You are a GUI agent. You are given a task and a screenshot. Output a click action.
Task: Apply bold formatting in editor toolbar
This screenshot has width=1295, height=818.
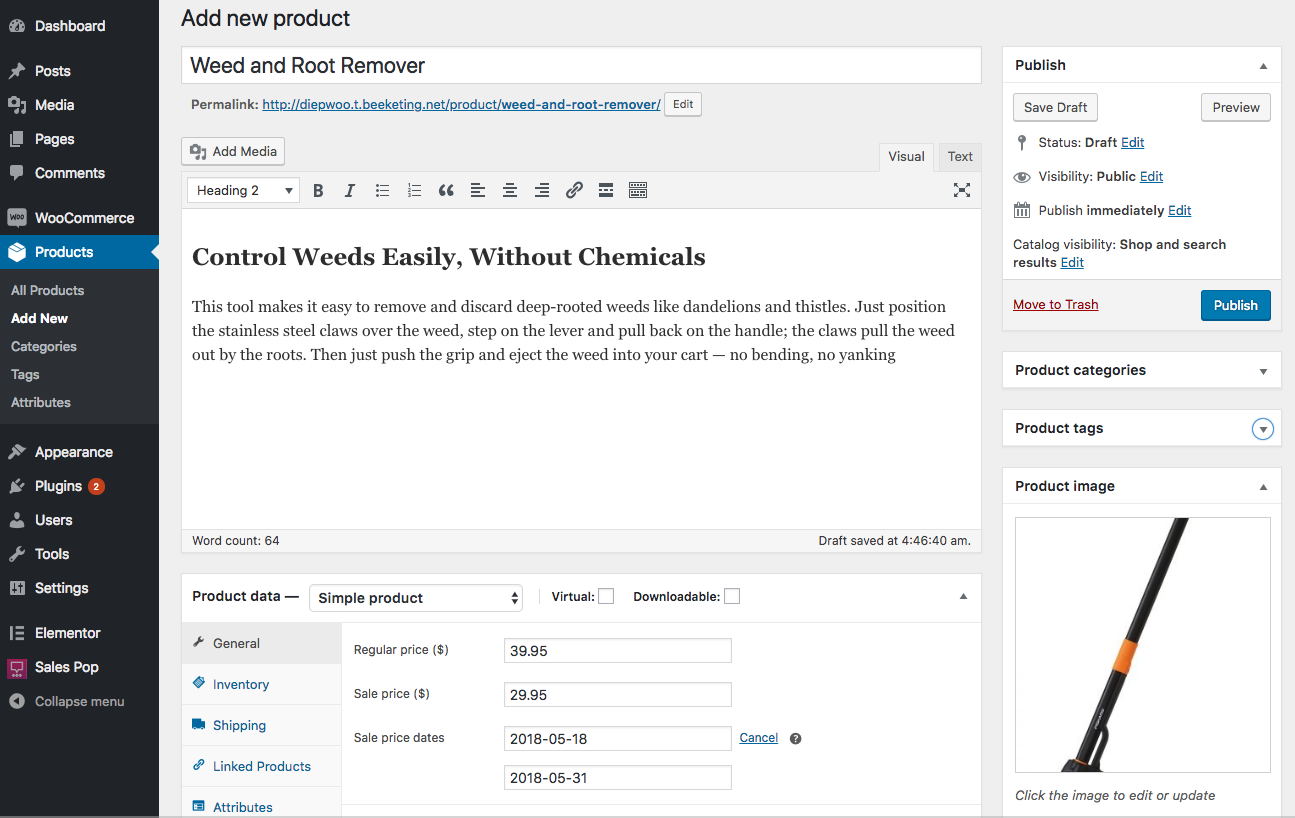click(318, 190)
